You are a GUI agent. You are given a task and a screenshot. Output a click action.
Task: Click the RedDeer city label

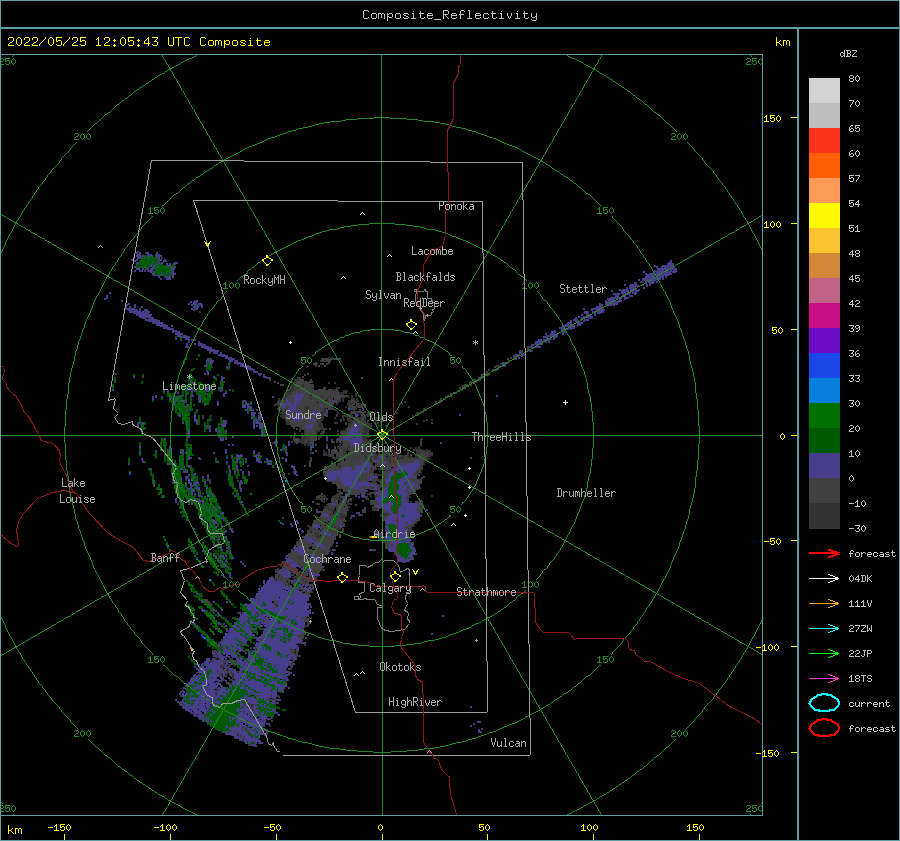[424, 303]
